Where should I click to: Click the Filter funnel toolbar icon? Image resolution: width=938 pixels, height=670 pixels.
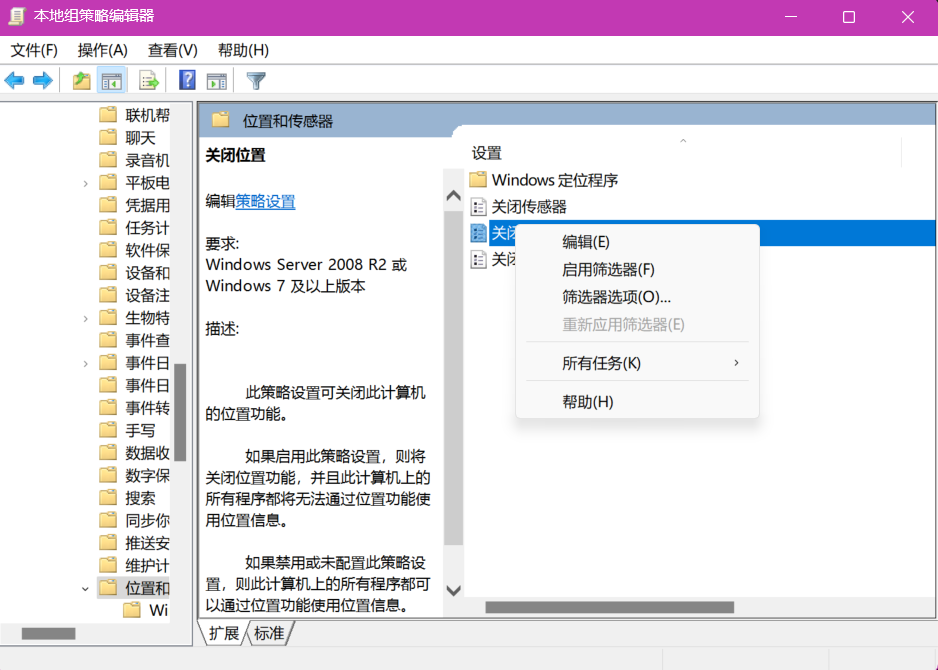point(256,81)
